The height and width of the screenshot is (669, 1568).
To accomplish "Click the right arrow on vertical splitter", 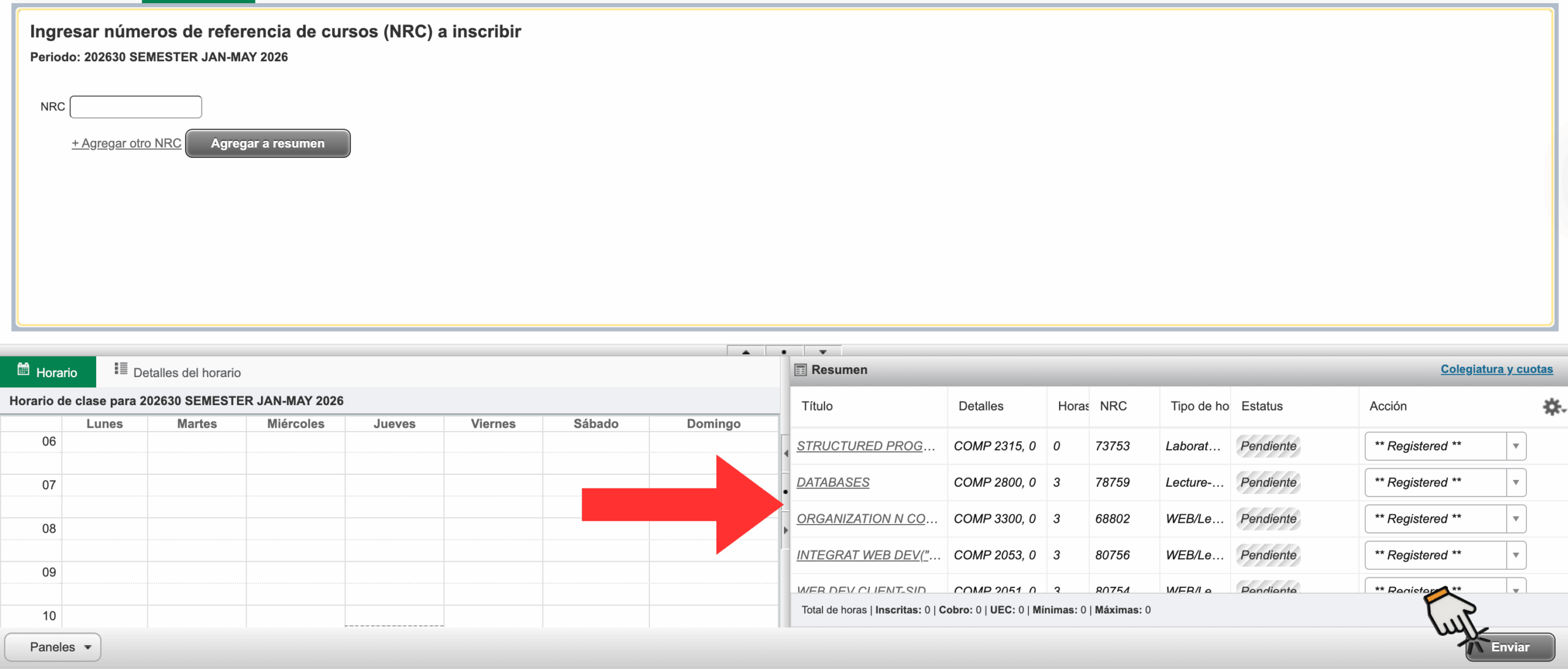I will [785, 530].
